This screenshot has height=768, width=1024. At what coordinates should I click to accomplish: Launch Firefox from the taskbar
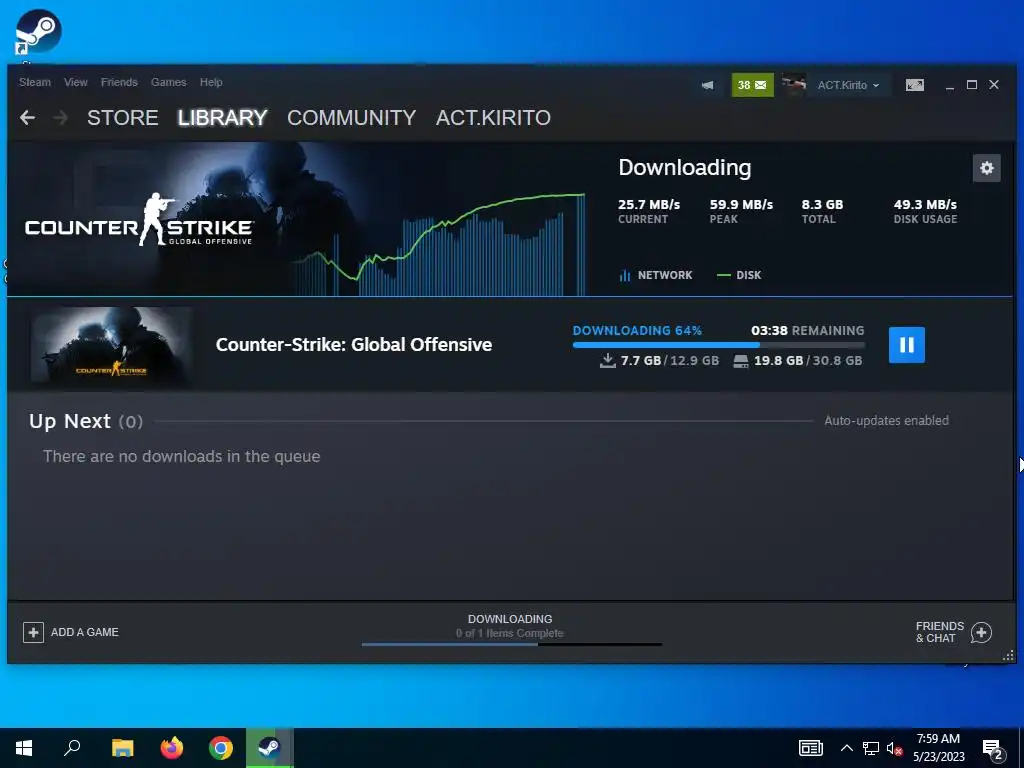pyautogui.click(x=172, y=748)
